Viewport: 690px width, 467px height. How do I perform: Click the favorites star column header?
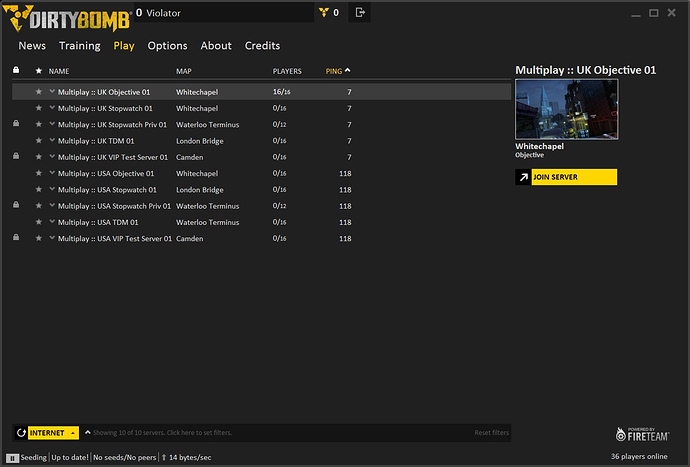point(39,71)
